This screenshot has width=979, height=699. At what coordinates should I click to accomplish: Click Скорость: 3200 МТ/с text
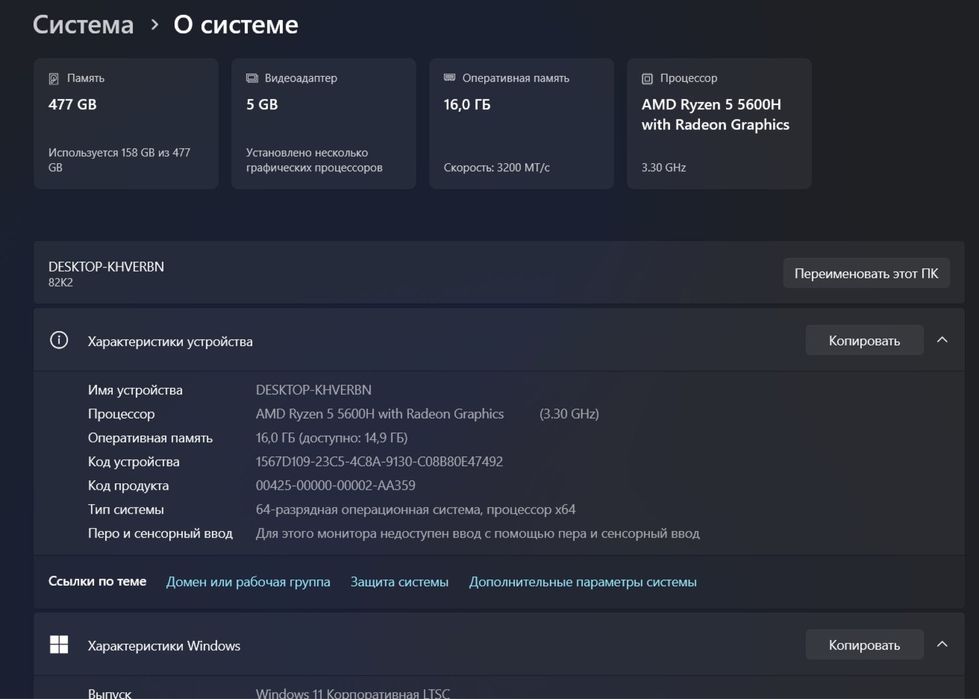[x=497, y=167]
